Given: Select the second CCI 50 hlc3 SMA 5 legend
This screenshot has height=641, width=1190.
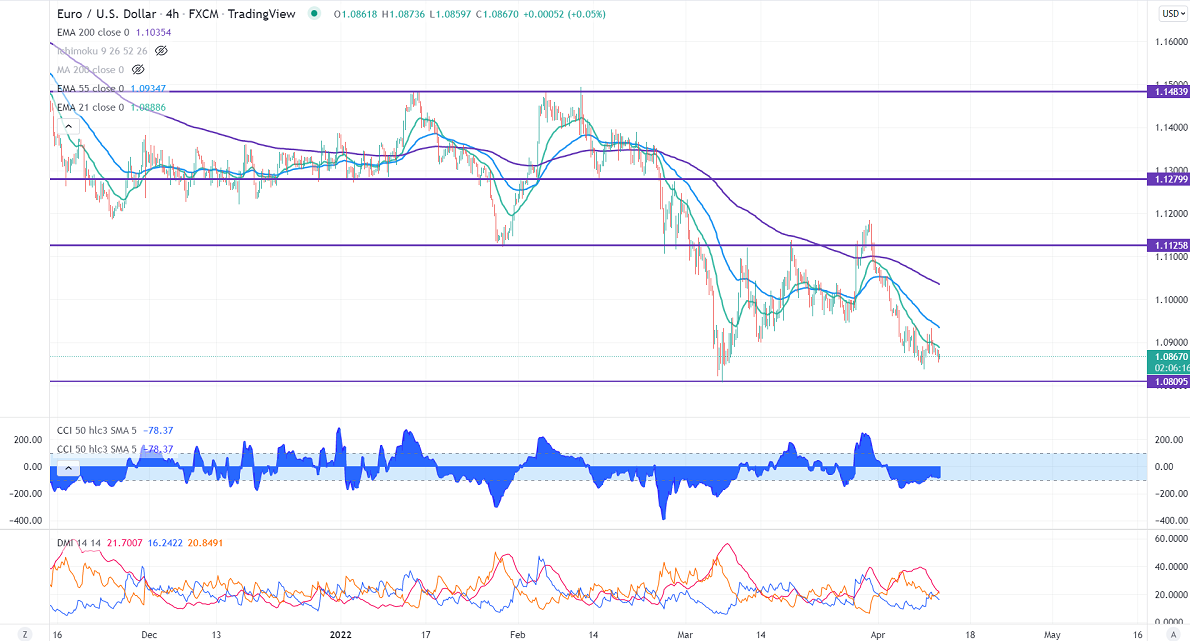Looking at the screenshot, I should (x=97, y=449).
